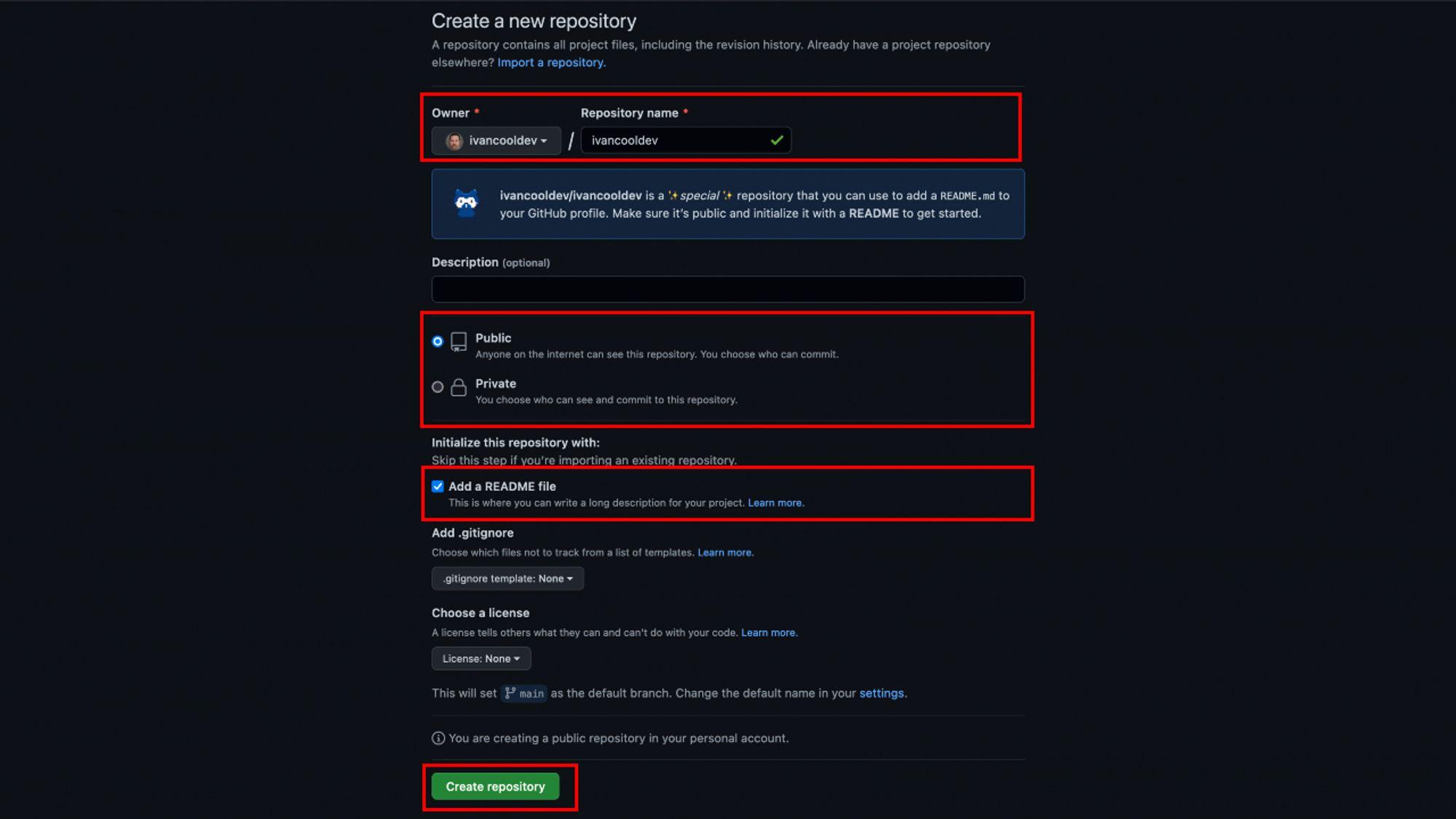Click the info circle icon near public notice
The height and width of the screenshot is (819, 1456).
coord(437,737)
